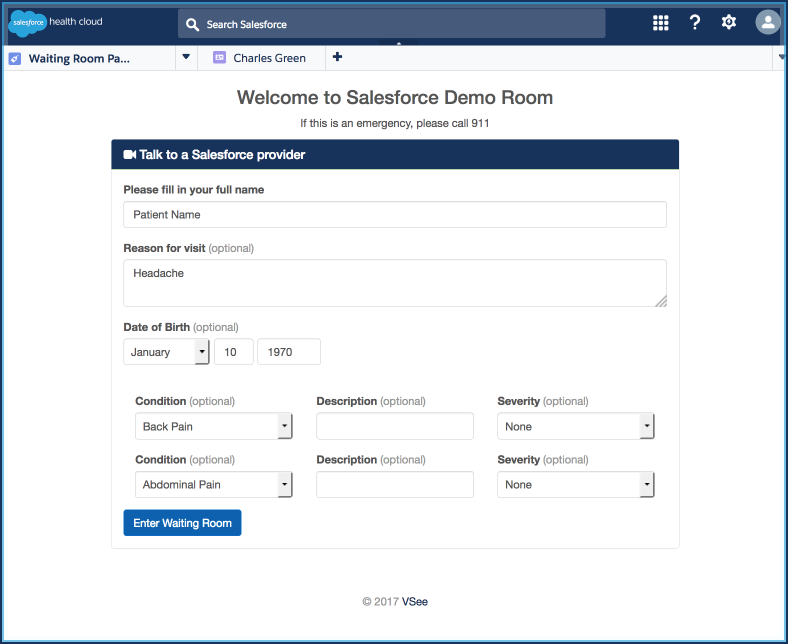
Task: Click 'Talk to a Salesforce provider' header
Action: (x=222, y=155)
